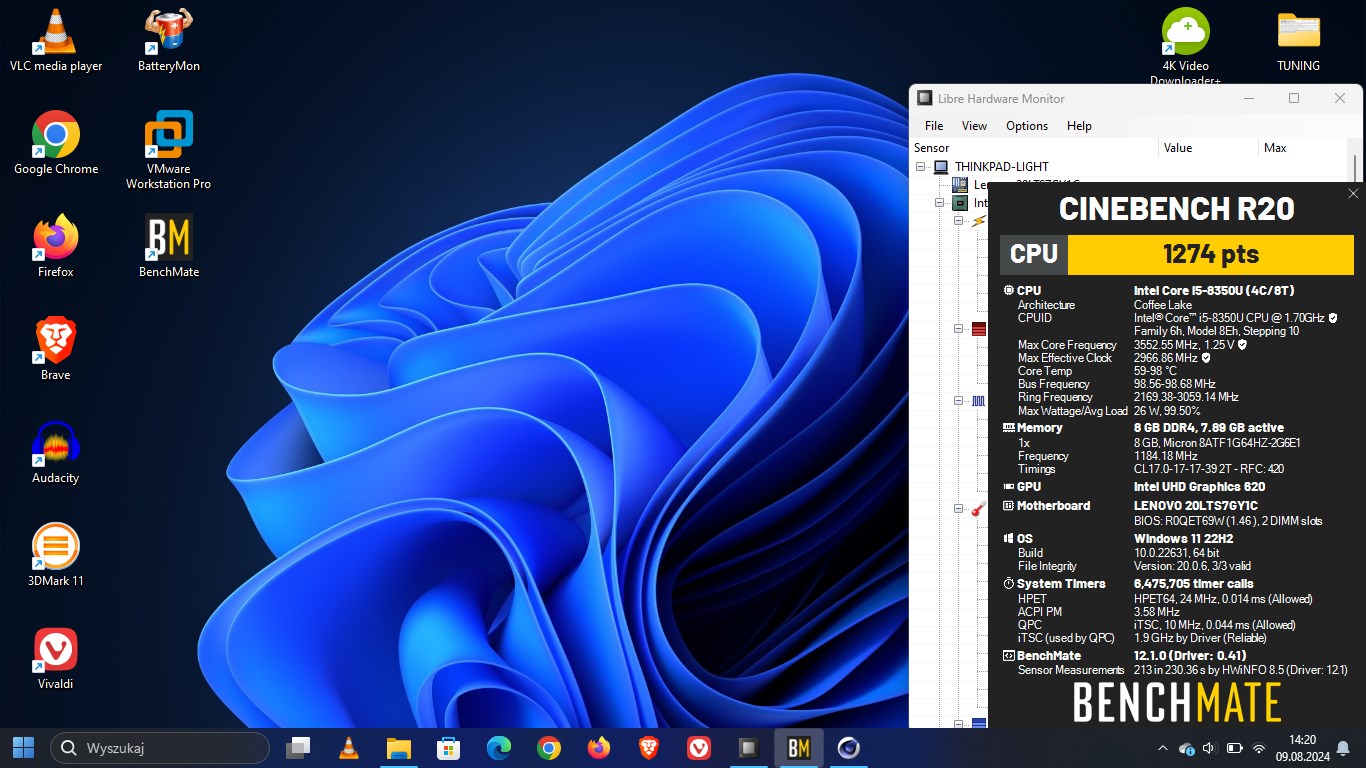Click the Max column header
The width and height of the screenshot is (1366, 768).
click(x=1303, y=148)
